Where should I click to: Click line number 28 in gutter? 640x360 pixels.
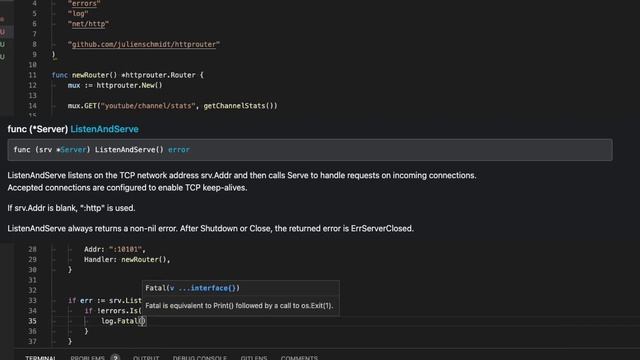32,249
